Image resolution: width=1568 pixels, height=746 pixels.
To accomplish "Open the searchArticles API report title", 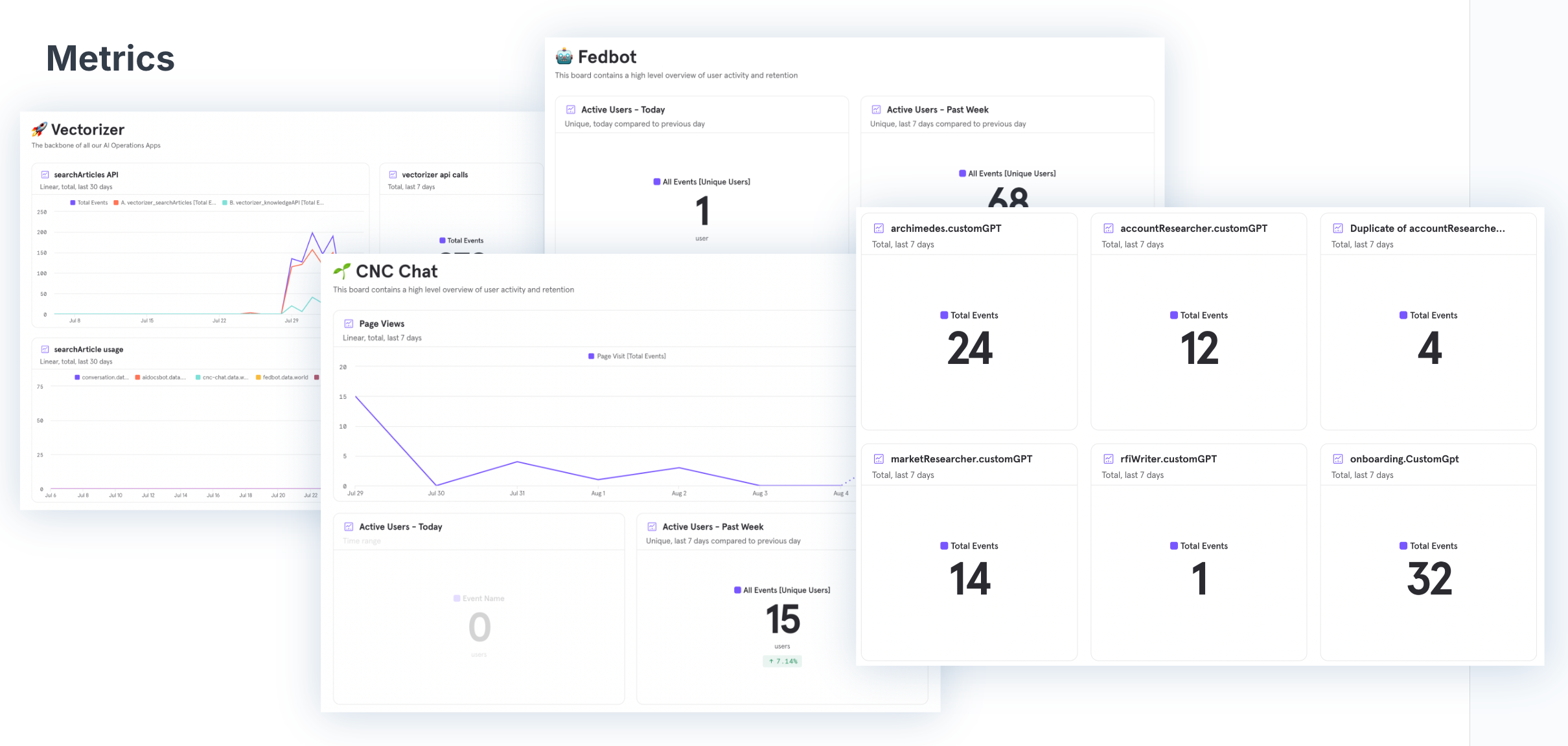I will (x=86, y=175).
